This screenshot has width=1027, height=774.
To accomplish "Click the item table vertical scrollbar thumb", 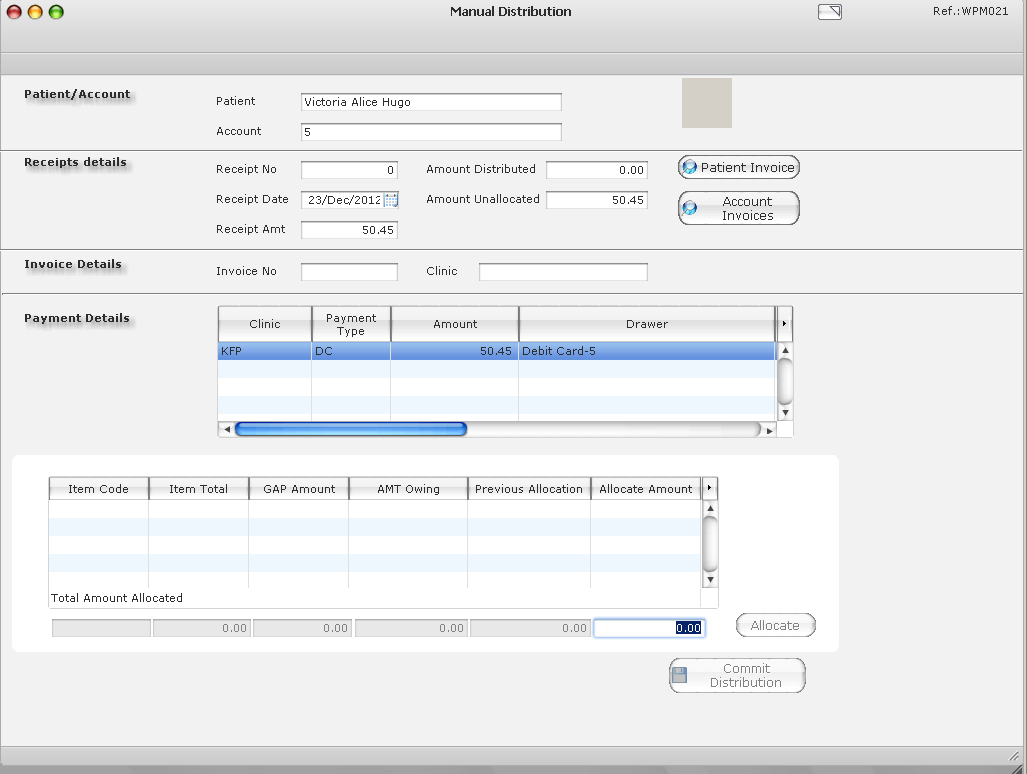I will [710, 544].
